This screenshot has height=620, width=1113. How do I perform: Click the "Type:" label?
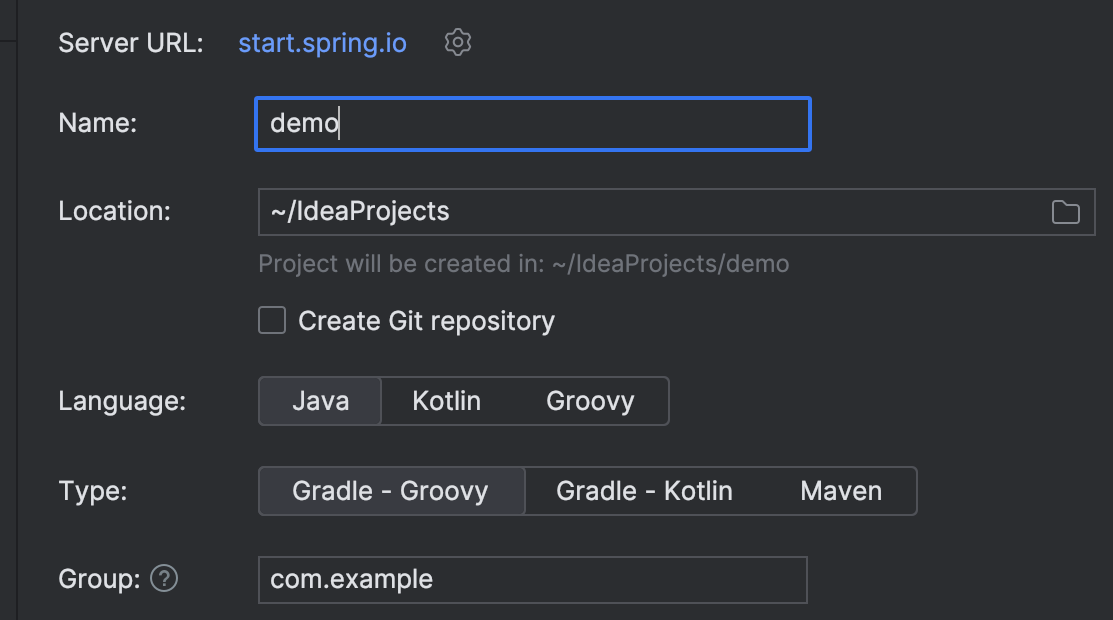pyautogui.click(x=93, y=491)
